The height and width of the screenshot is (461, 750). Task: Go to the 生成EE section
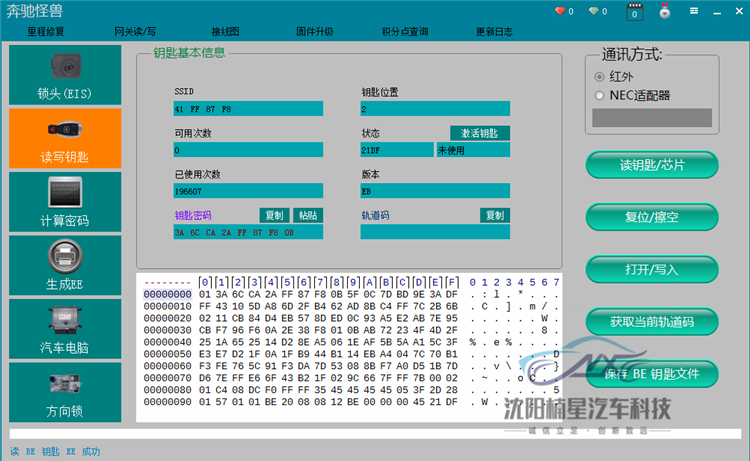click(65, 264)
